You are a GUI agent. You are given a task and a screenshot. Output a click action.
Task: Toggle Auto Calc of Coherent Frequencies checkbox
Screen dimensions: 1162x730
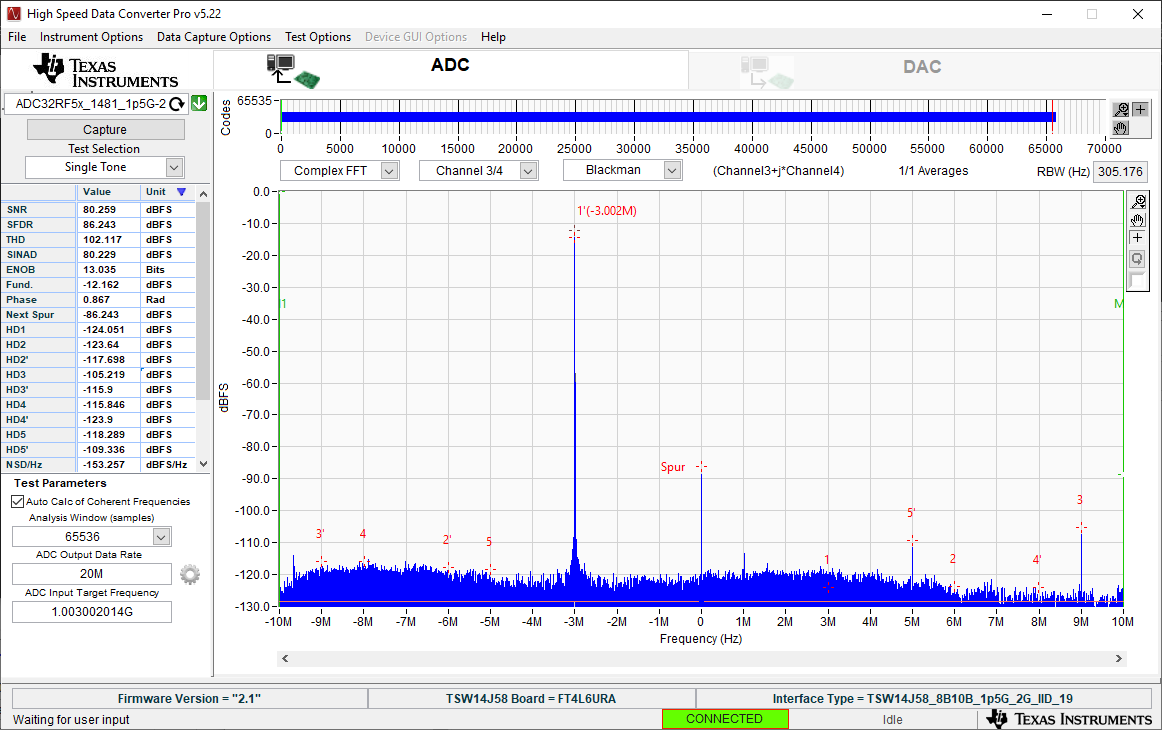[18, 502]
